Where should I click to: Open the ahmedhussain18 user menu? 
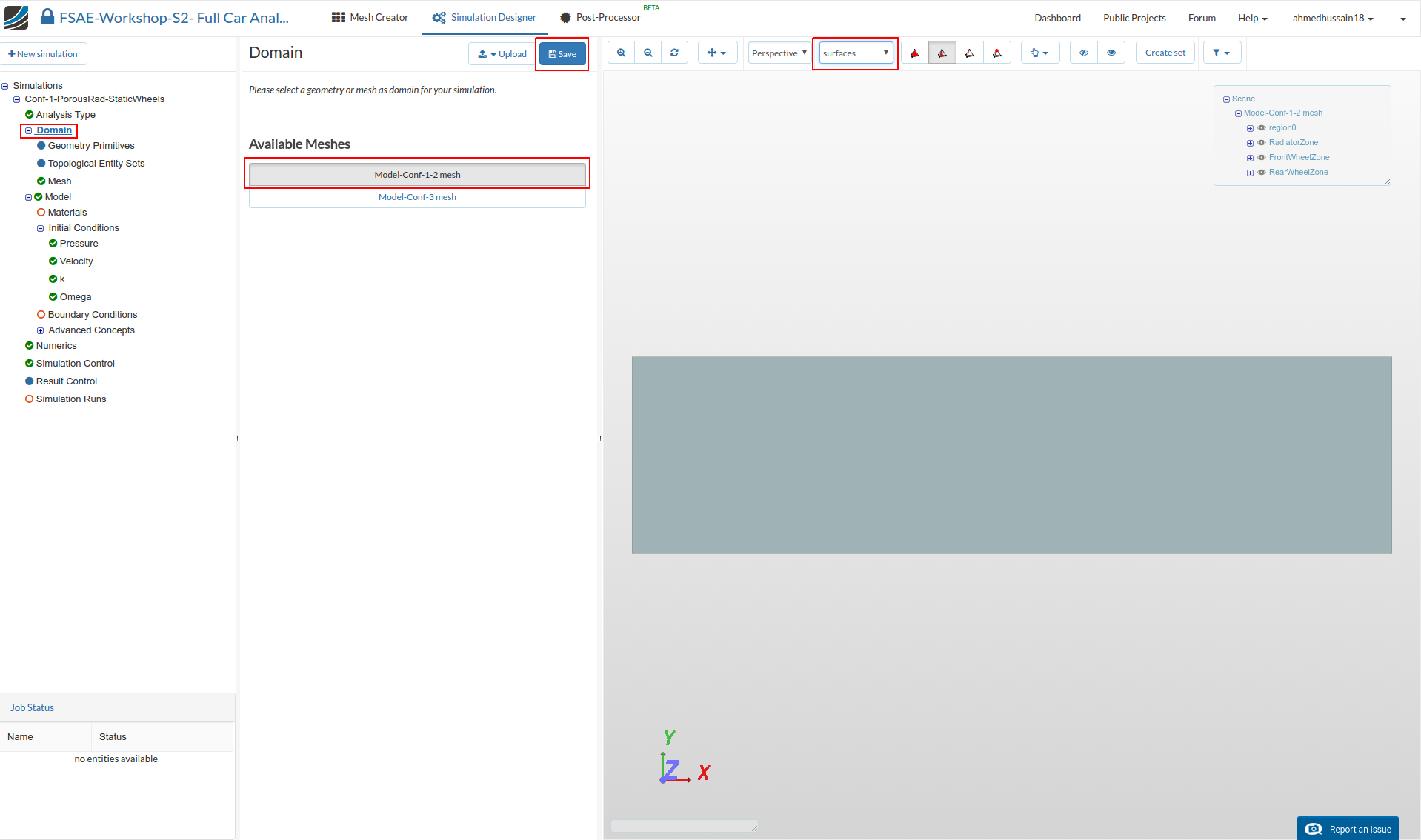(x=1333, y=18)
